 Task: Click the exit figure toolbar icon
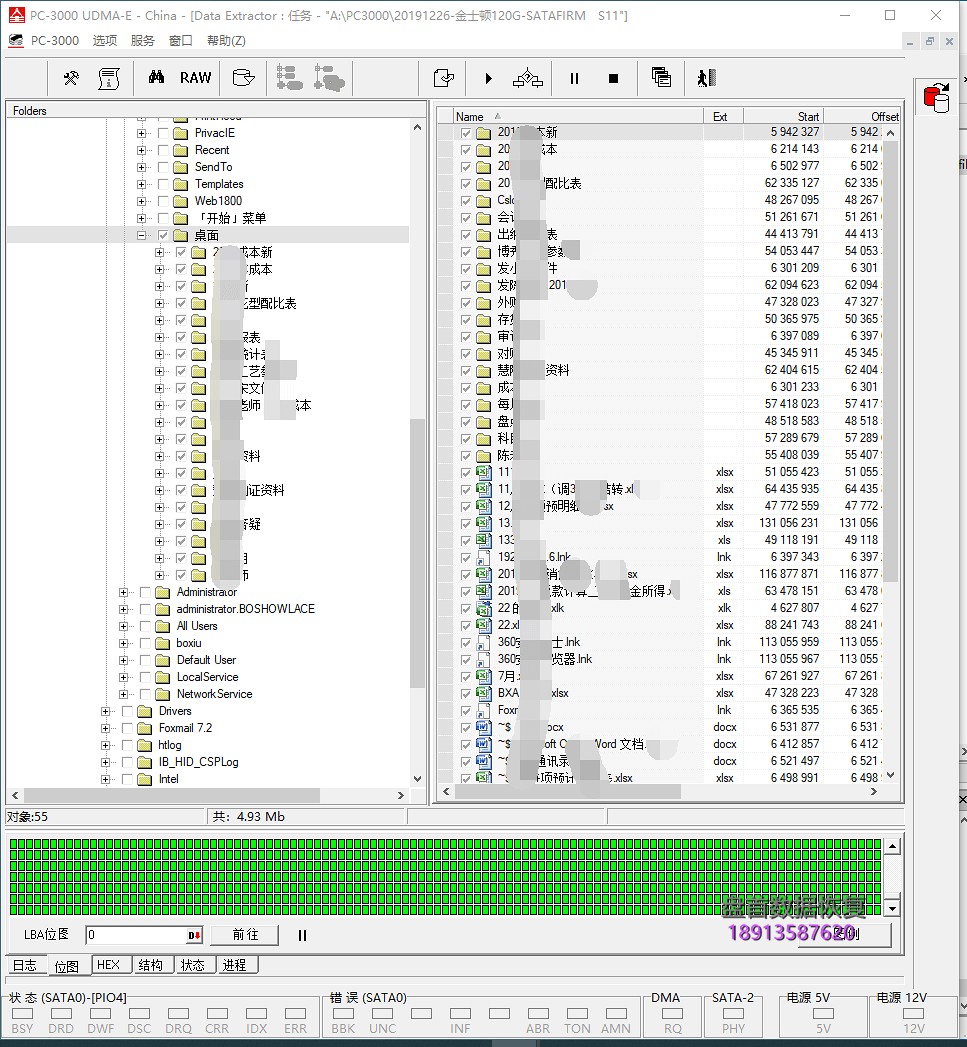(x=707, y=78)
